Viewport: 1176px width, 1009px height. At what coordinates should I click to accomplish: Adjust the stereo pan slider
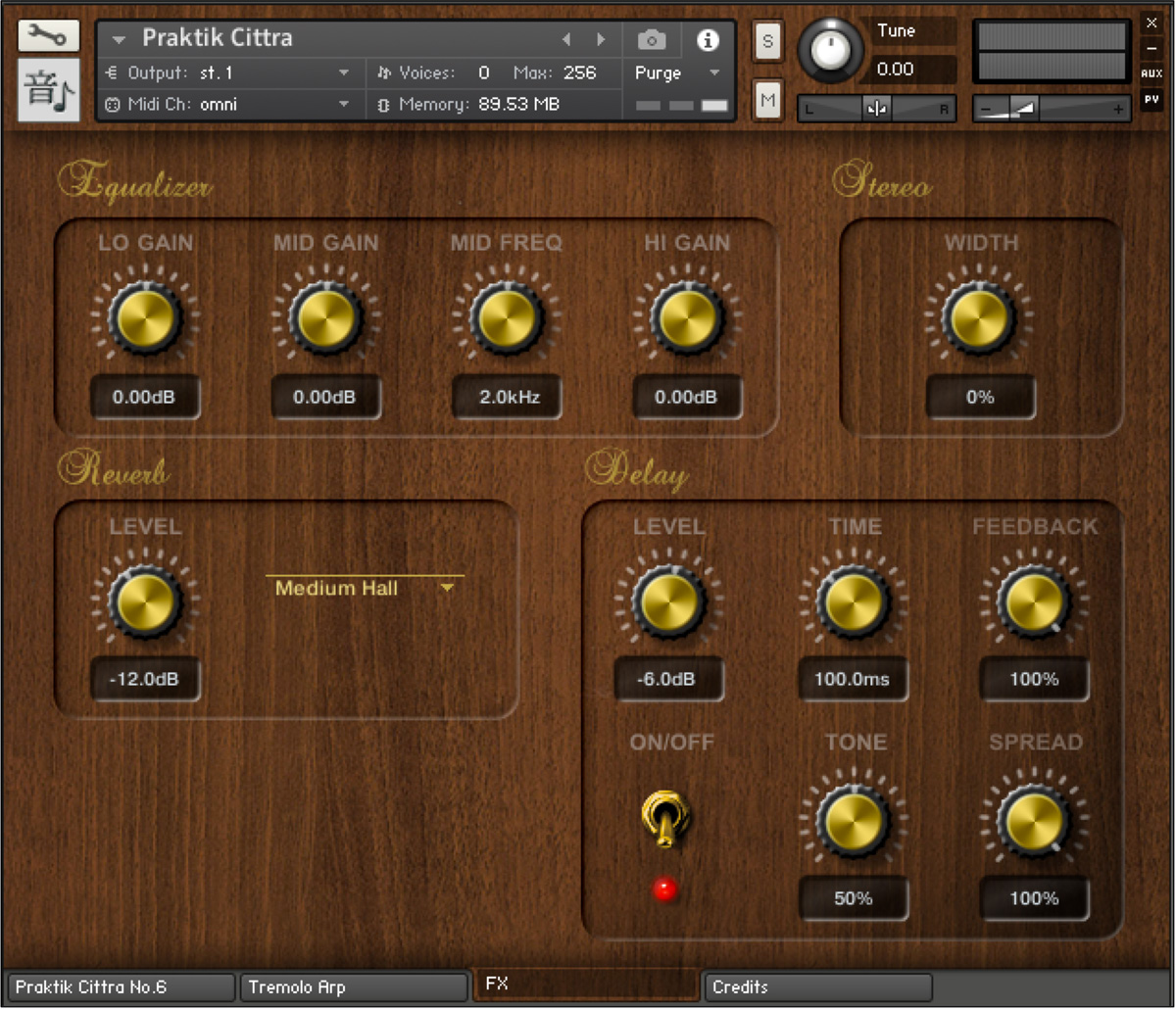875,108
